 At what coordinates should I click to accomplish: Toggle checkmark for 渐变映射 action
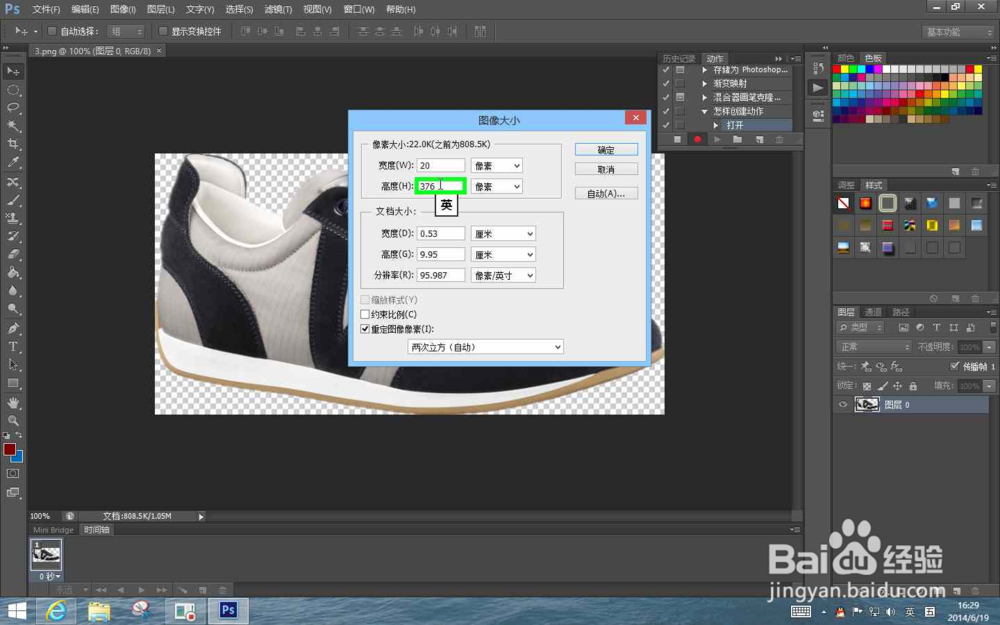point(666,84)
